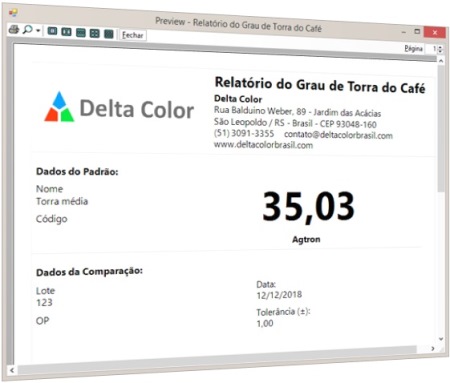Close the Preview window
Image resolution: width=450 pixels, height=383 pixels.
click(435, 32)
